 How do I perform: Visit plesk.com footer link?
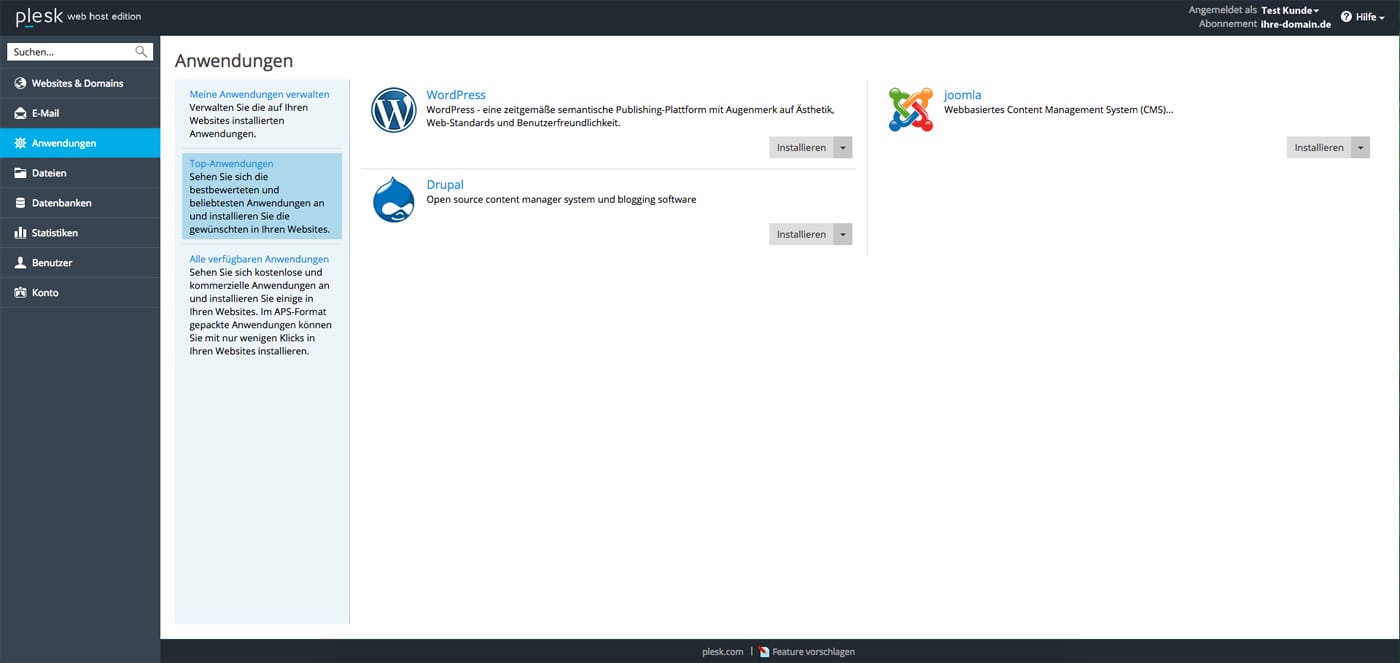(723, 651)
